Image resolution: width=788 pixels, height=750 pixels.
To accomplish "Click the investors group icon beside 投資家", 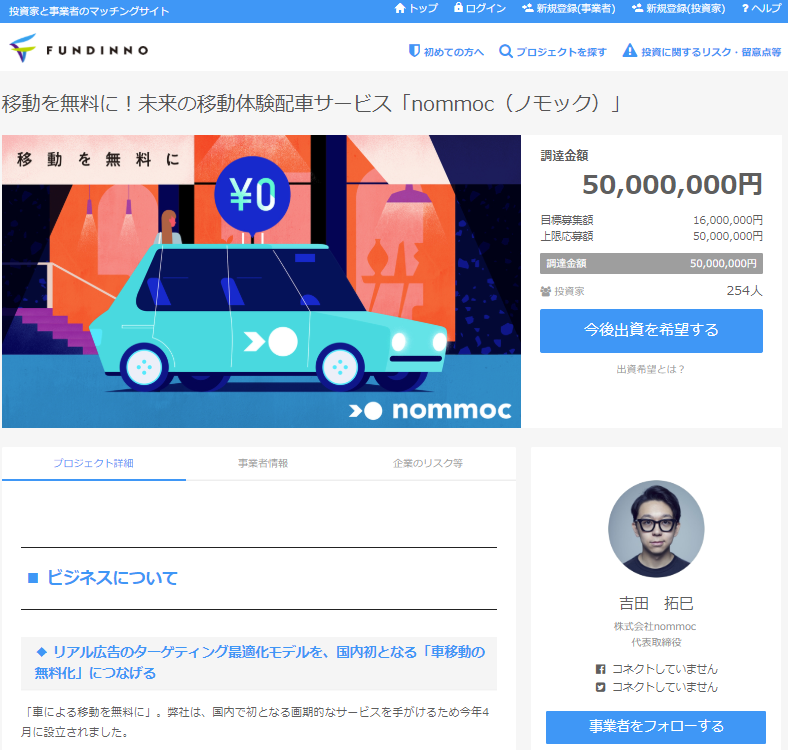I will click(546, 292).
